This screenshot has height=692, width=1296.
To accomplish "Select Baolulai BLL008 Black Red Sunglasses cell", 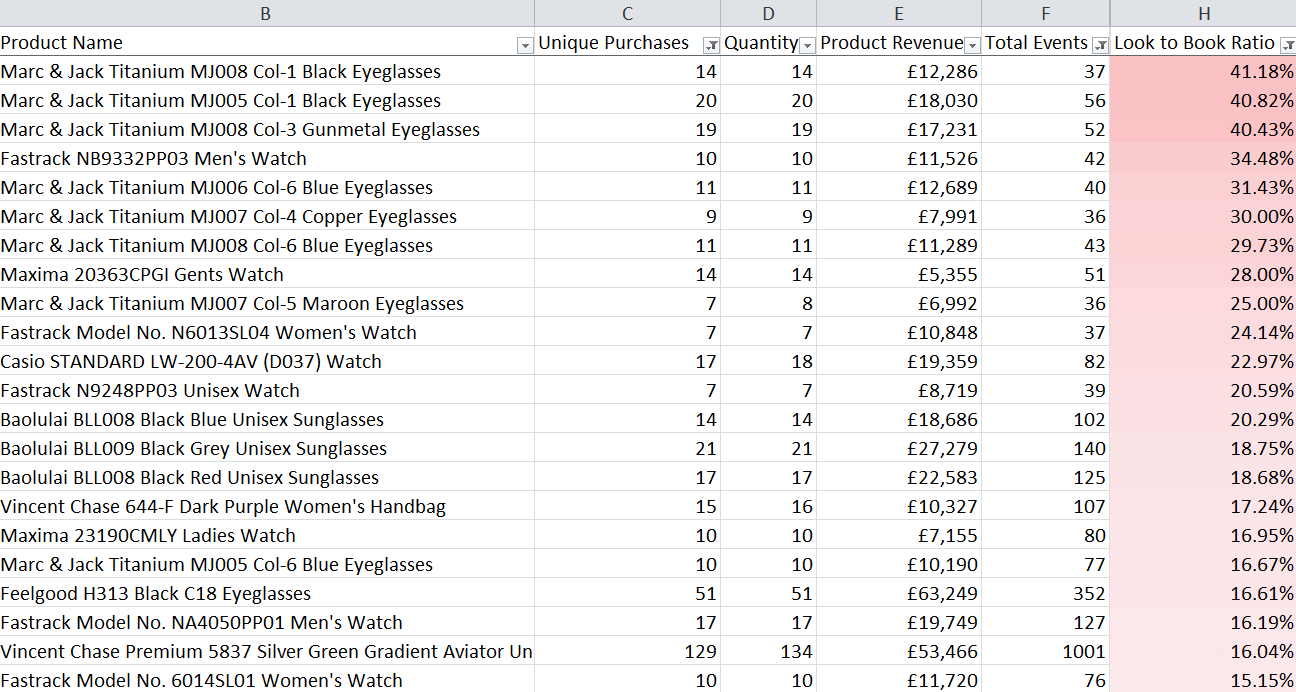I will pyautogui.click(x=267, y=477).
